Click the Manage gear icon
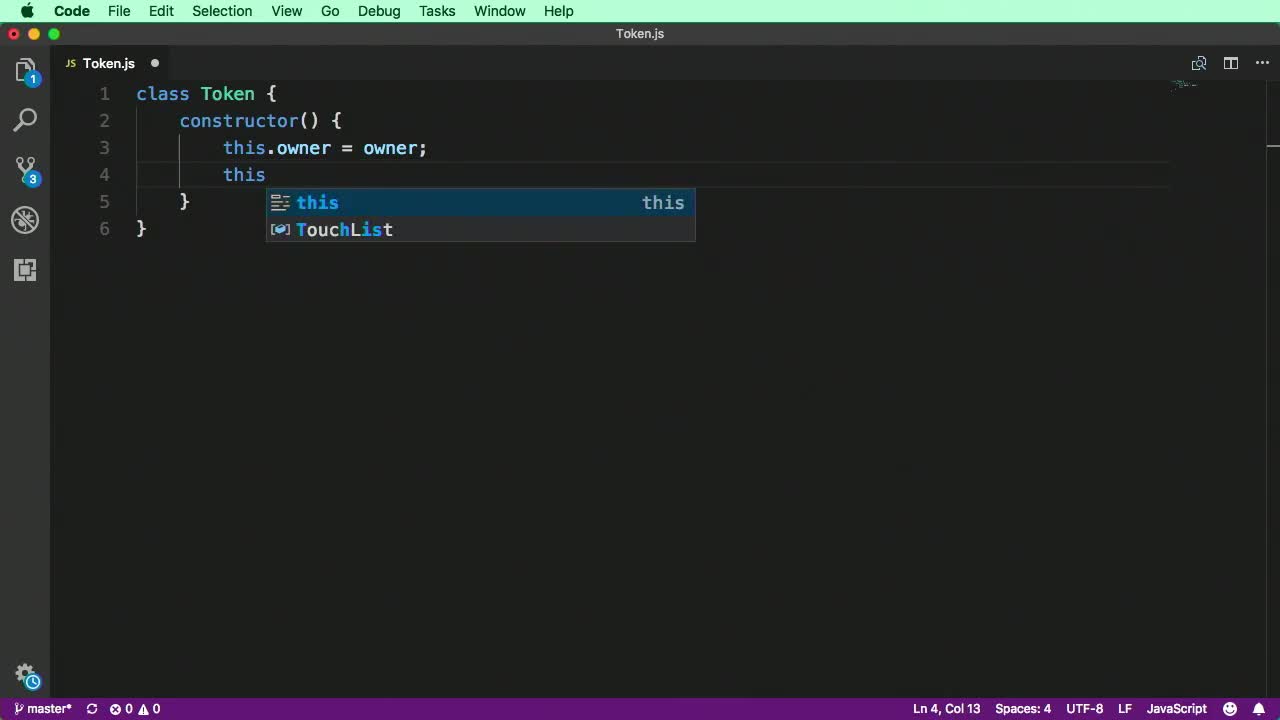 26,675
